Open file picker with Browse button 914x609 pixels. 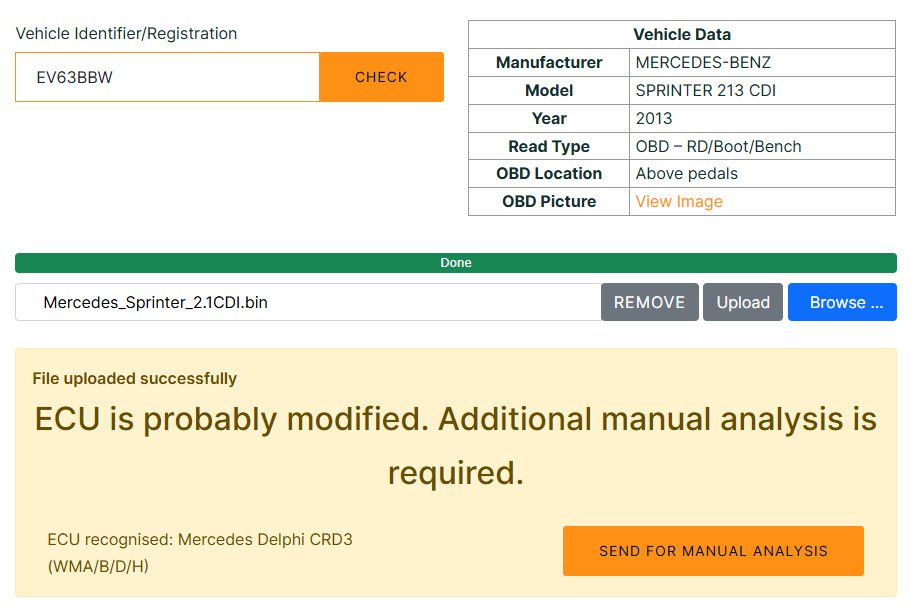(842, 302)
